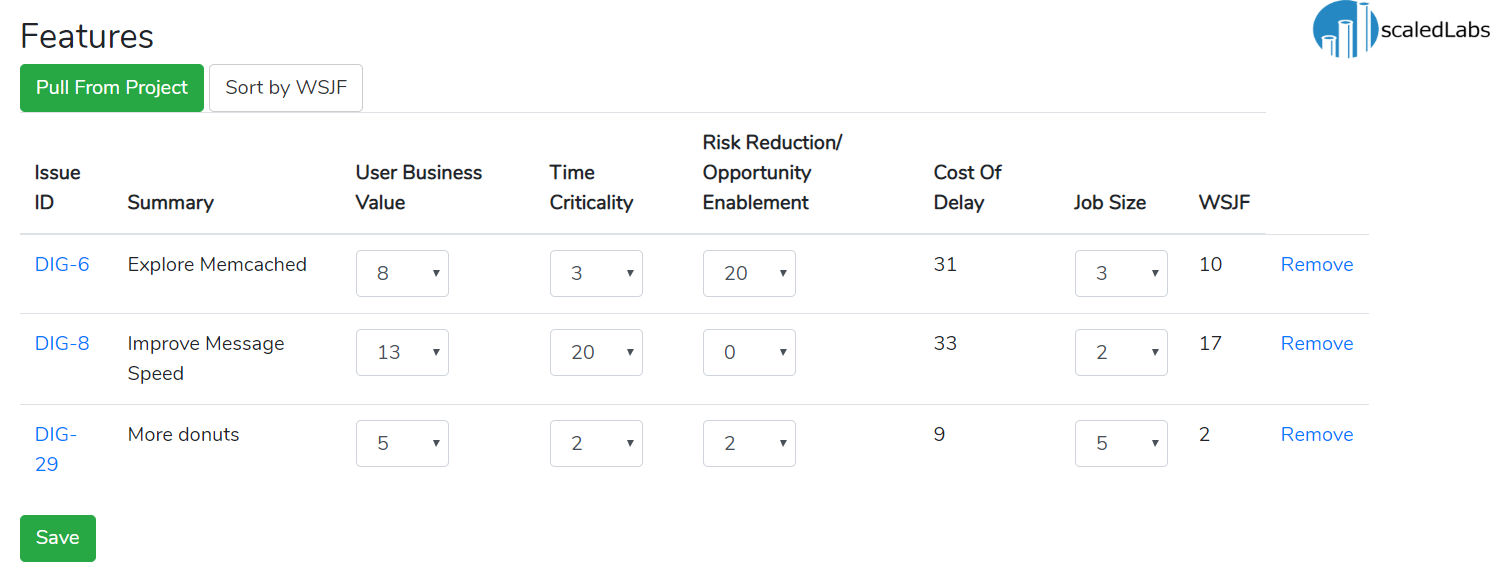This screenshot has width=1496, height=587.
Task: Open the DIG-8 issue link
Action: [x=62, y=344]
